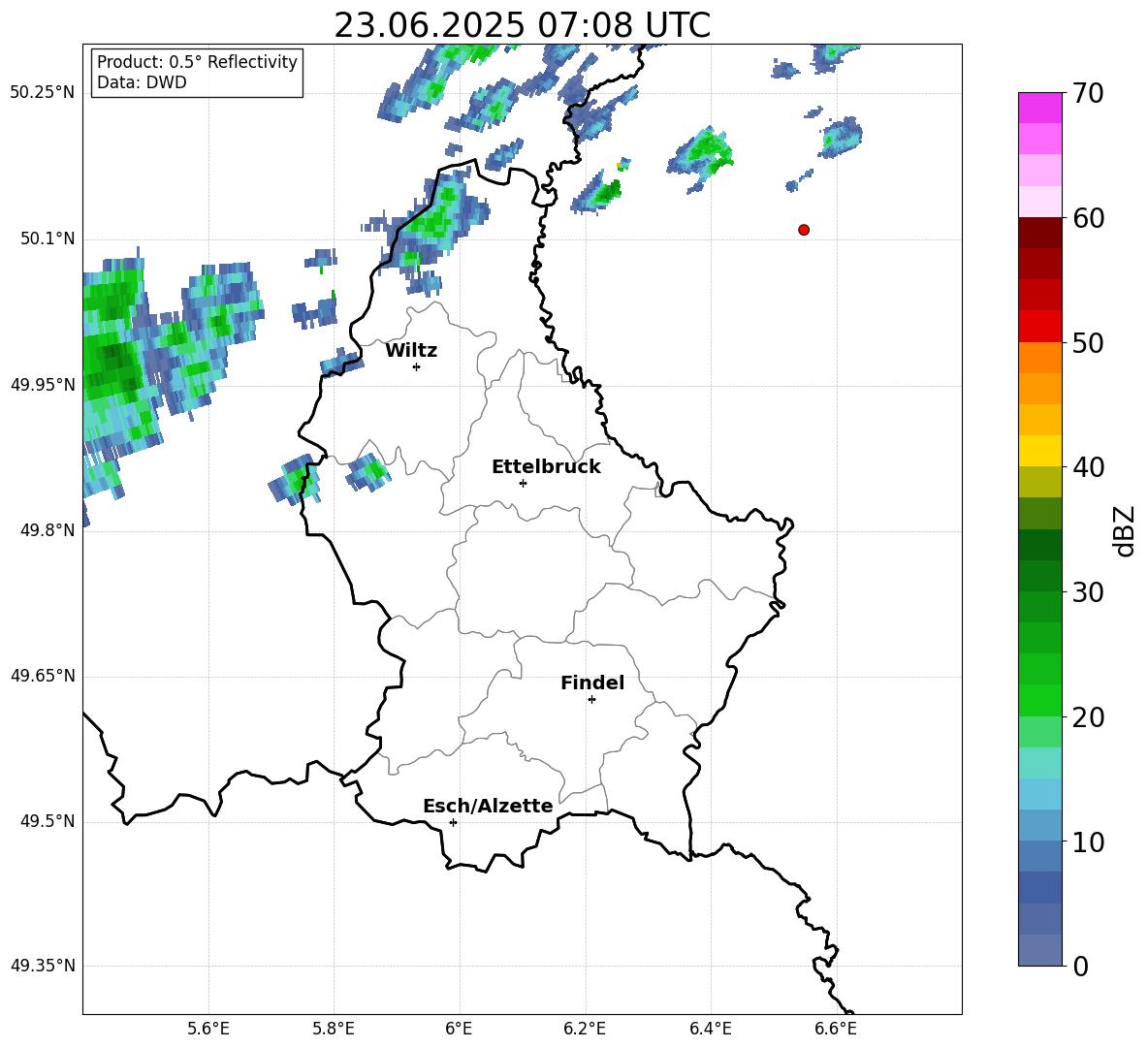
Task: Click the 49.35°N latitude label
Action: [x=43, y=966]
